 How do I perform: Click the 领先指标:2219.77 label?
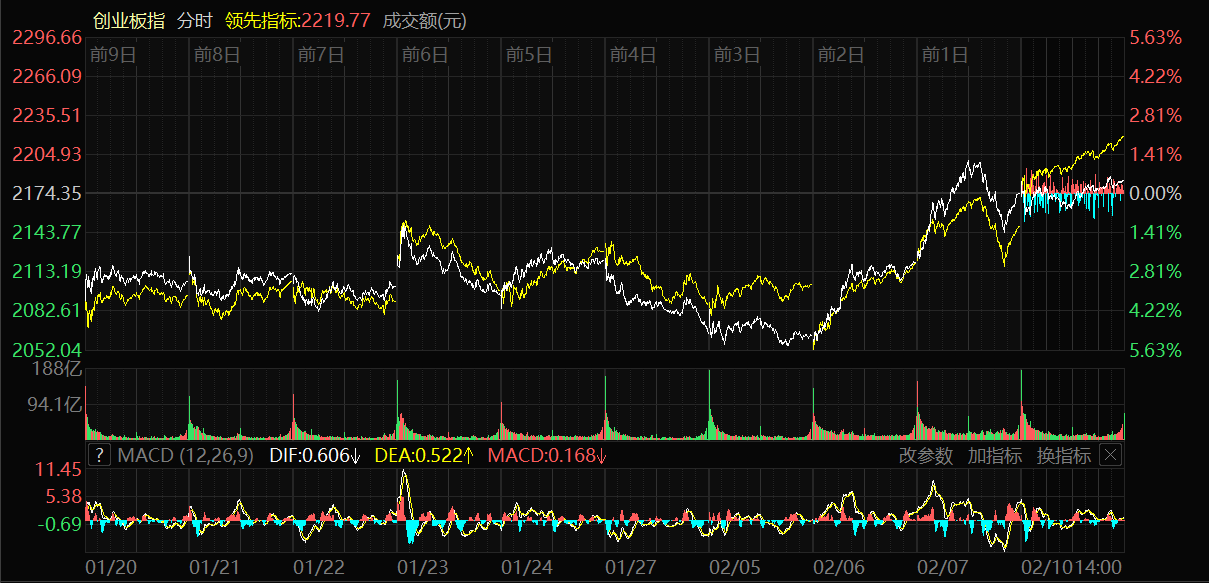tap(298, 20)
